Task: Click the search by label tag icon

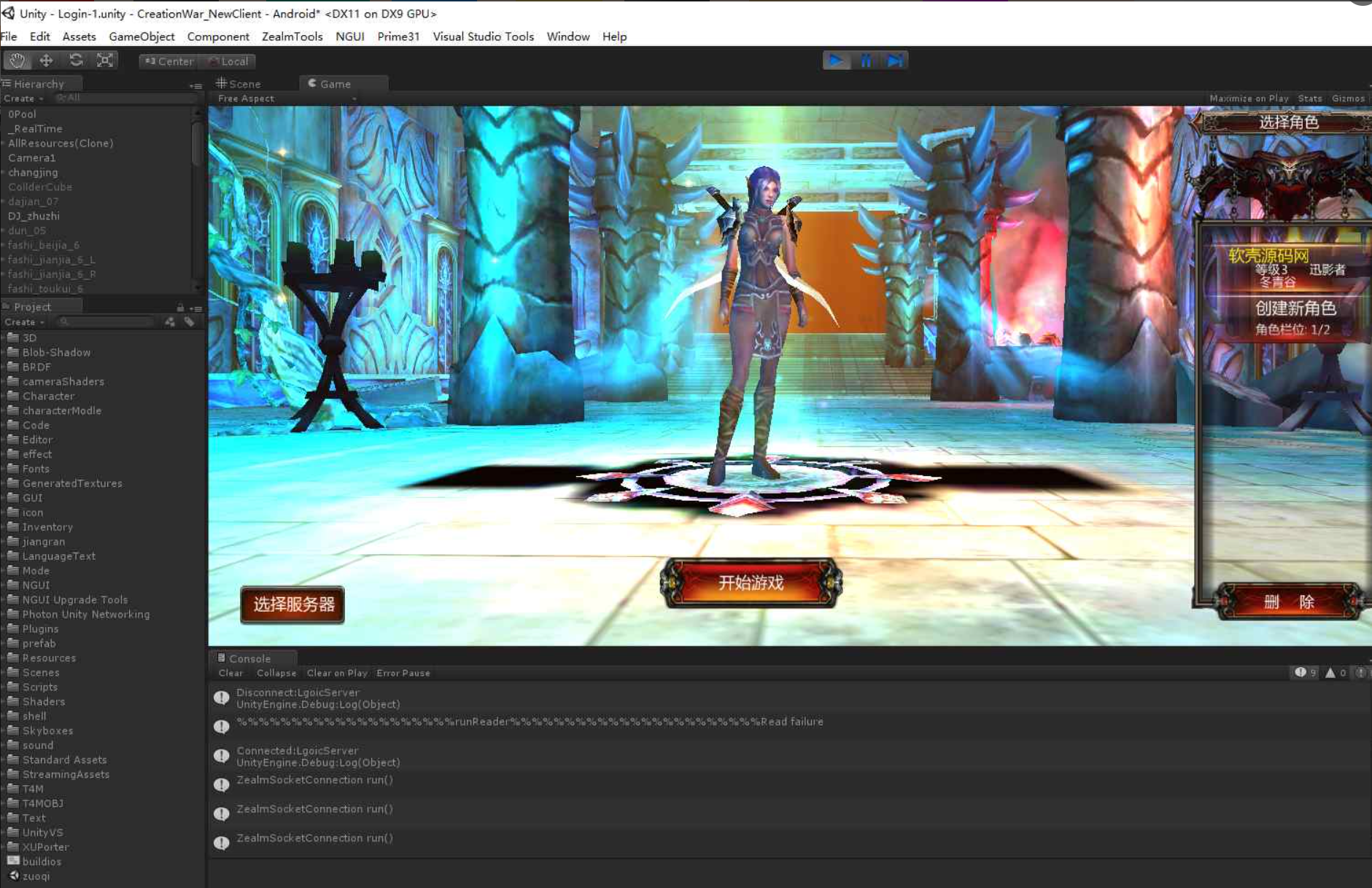Action: (x=189, y=322)
